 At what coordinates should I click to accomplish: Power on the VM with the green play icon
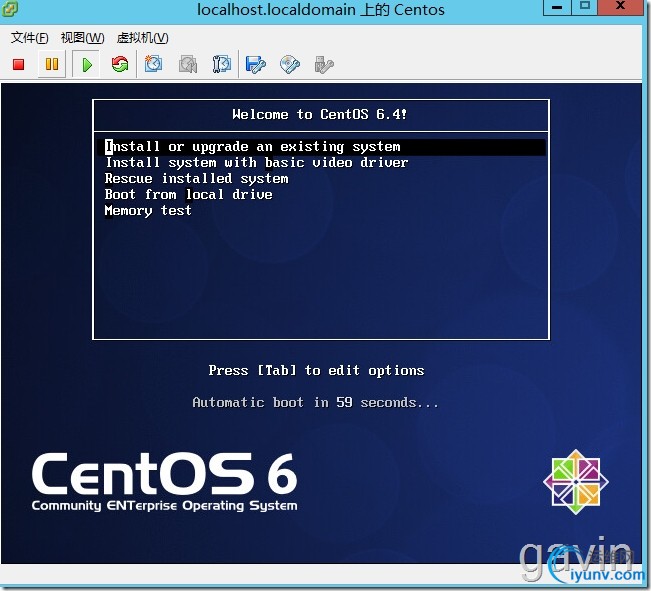(87, 64)
